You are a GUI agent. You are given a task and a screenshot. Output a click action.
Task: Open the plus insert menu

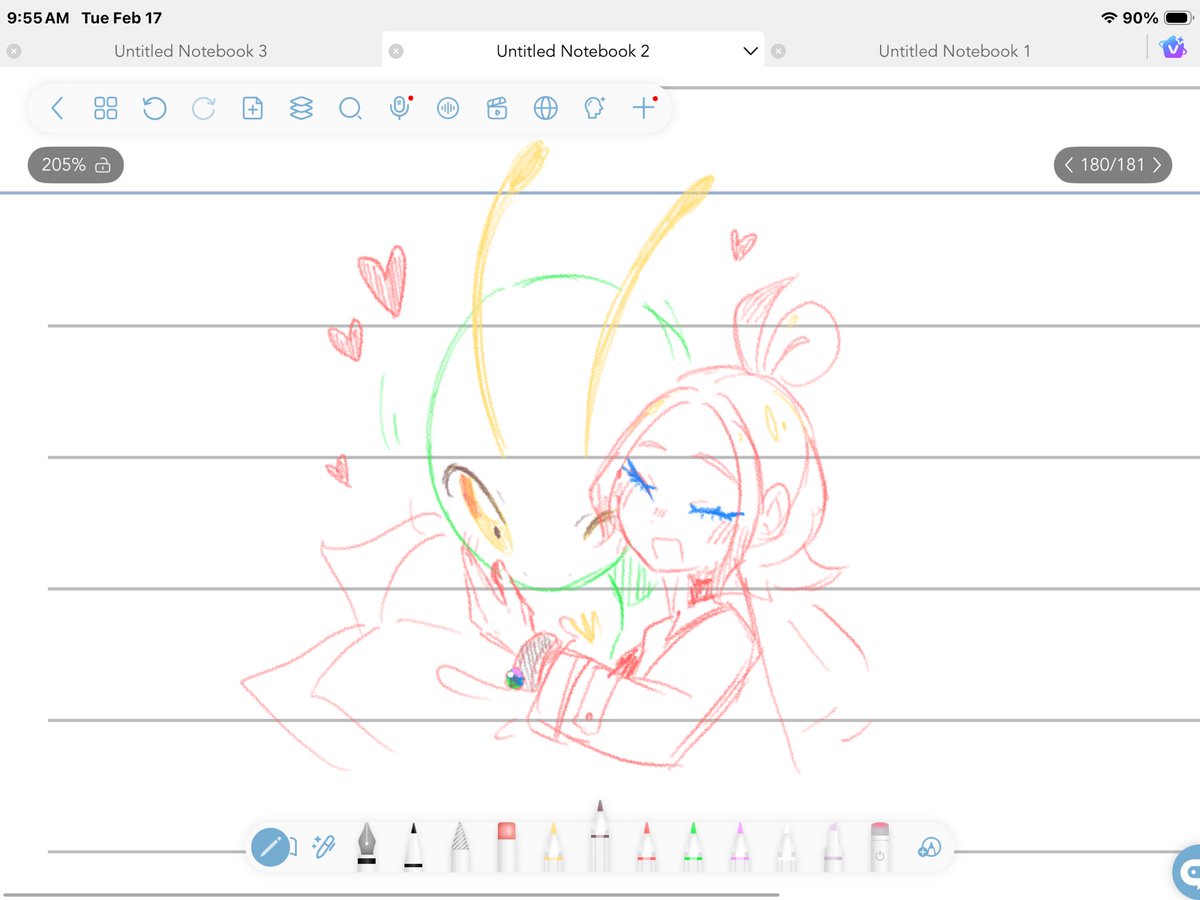coord(644,108)
